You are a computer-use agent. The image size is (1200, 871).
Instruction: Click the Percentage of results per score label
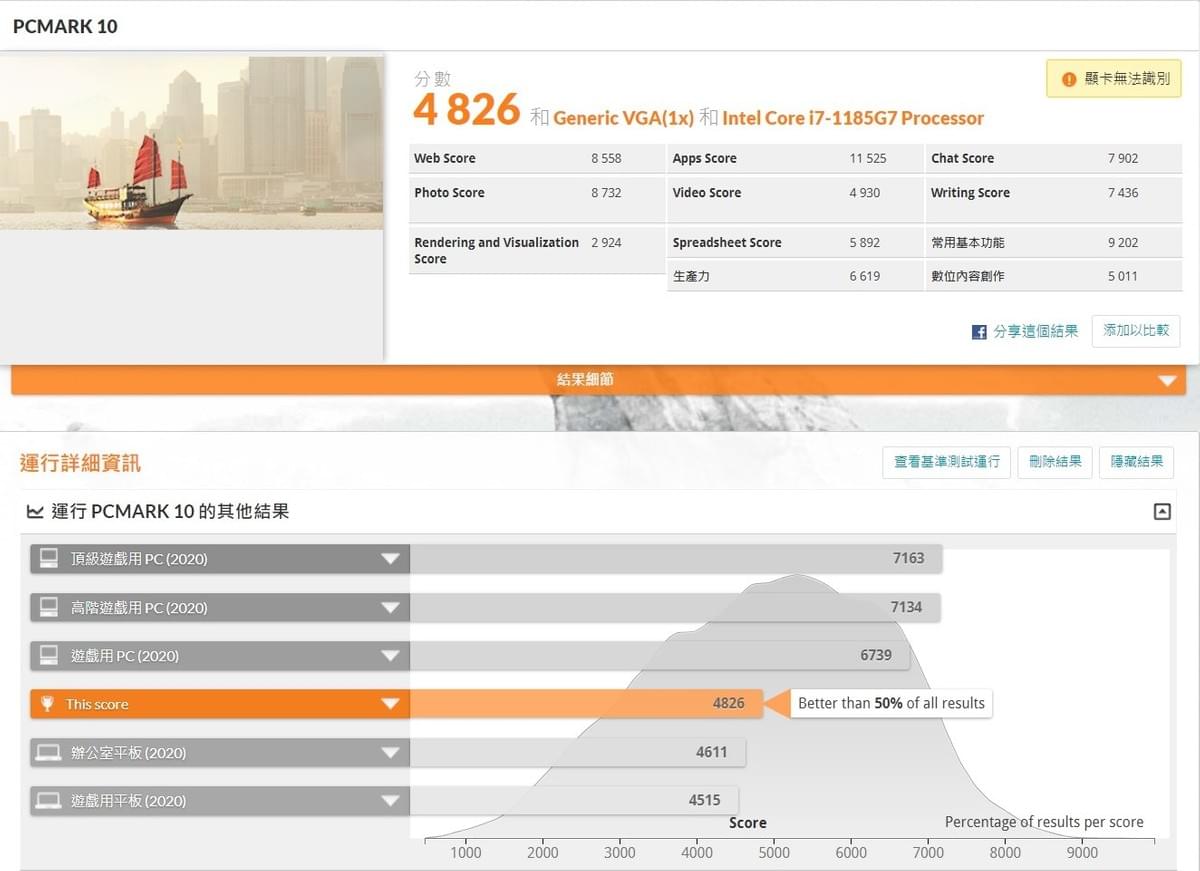pyautogui.click(x=1044, y=822)
